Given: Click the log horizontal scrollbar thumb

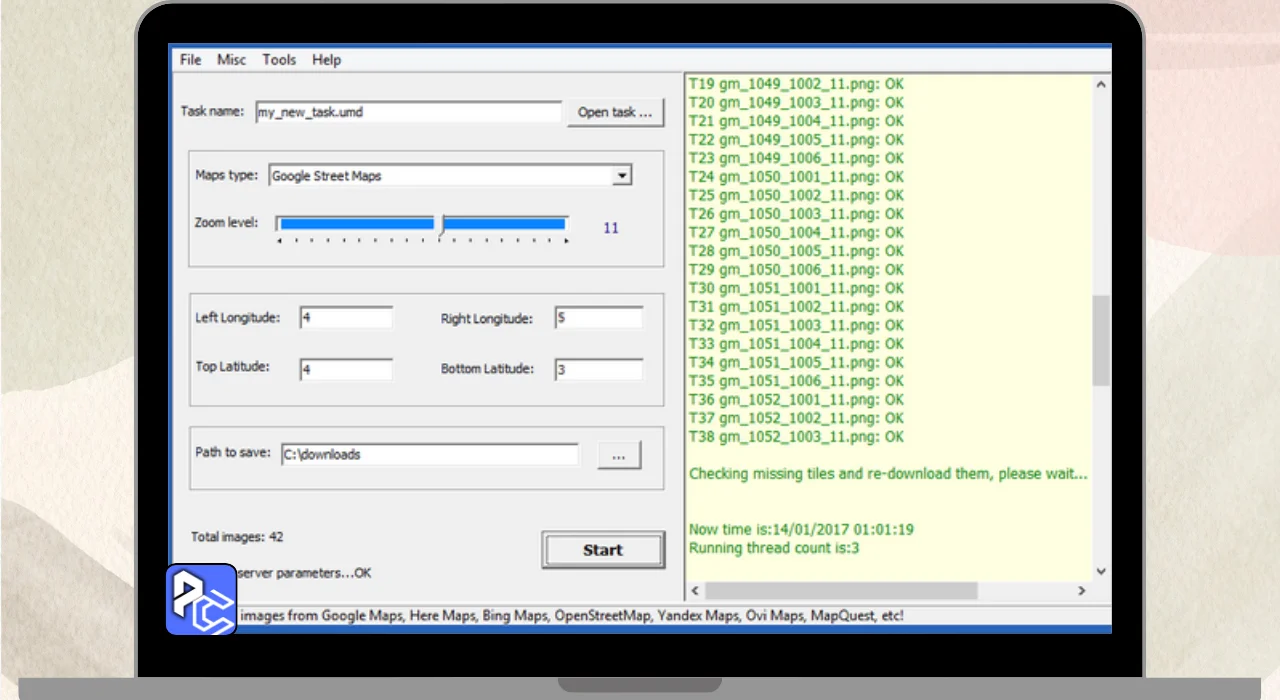Looking at the screenshot, I should 840,591.
